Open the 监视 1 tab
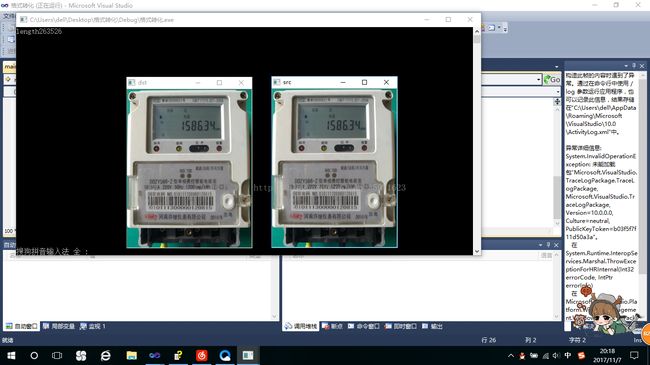 (92, 326)
